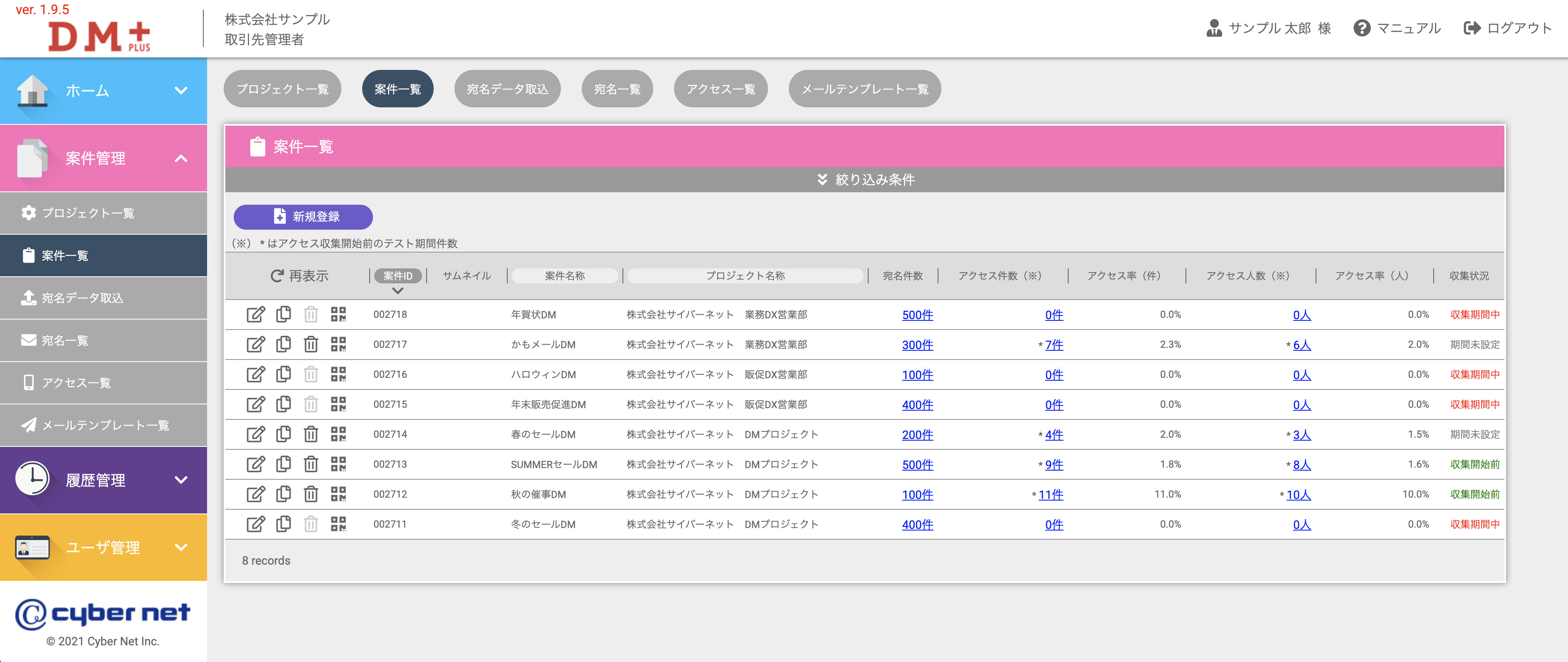Open 宛名一覧 in the sidebar

point(104,340)
